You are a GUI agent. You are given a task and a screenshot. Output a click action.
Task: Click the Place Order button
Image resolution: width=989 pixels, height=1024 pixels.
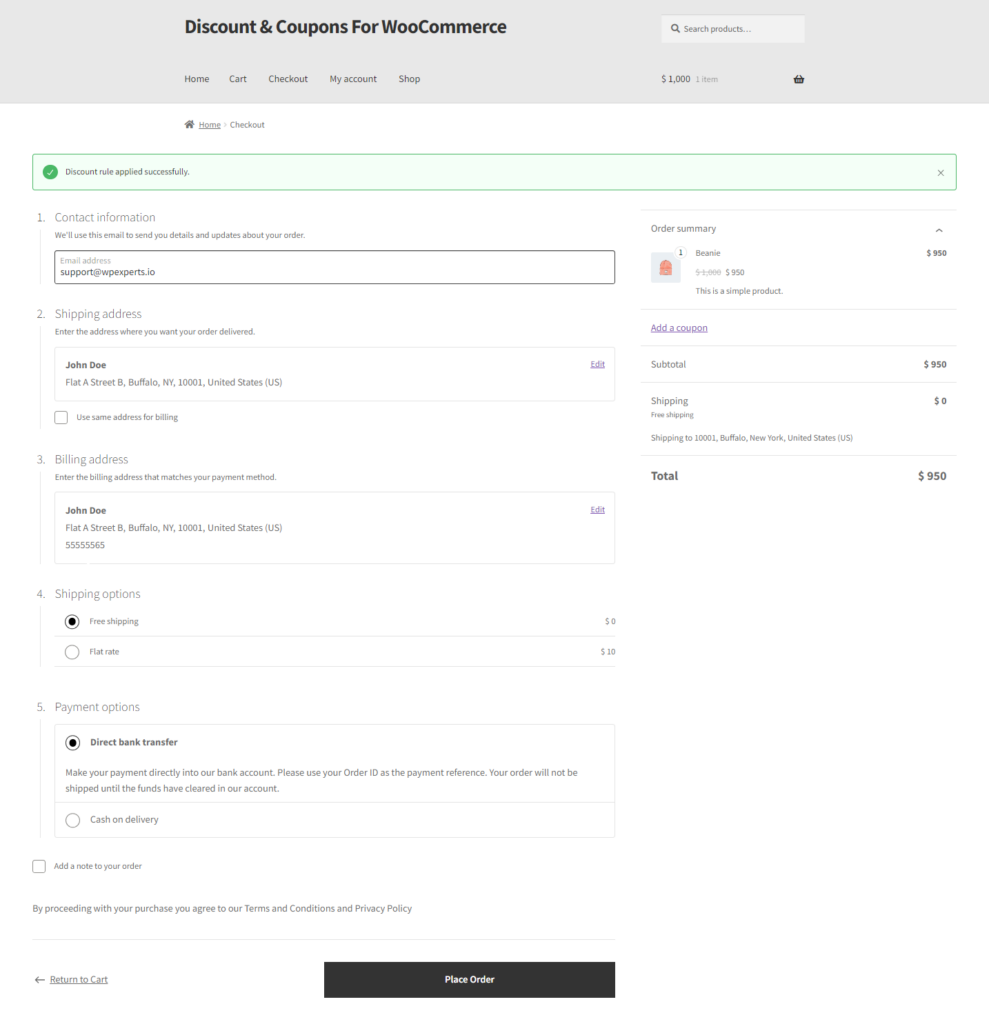pos(469,980)
